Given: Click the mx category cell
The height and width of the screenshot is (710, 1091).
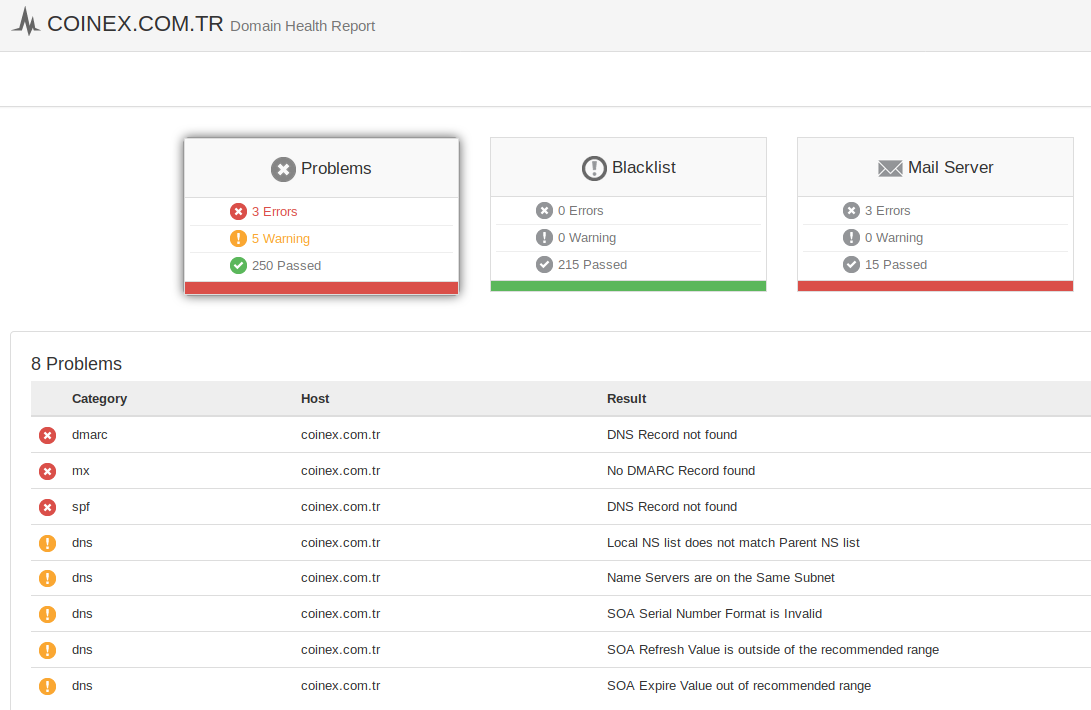Looking at the screenshot, I should (81, 471).
